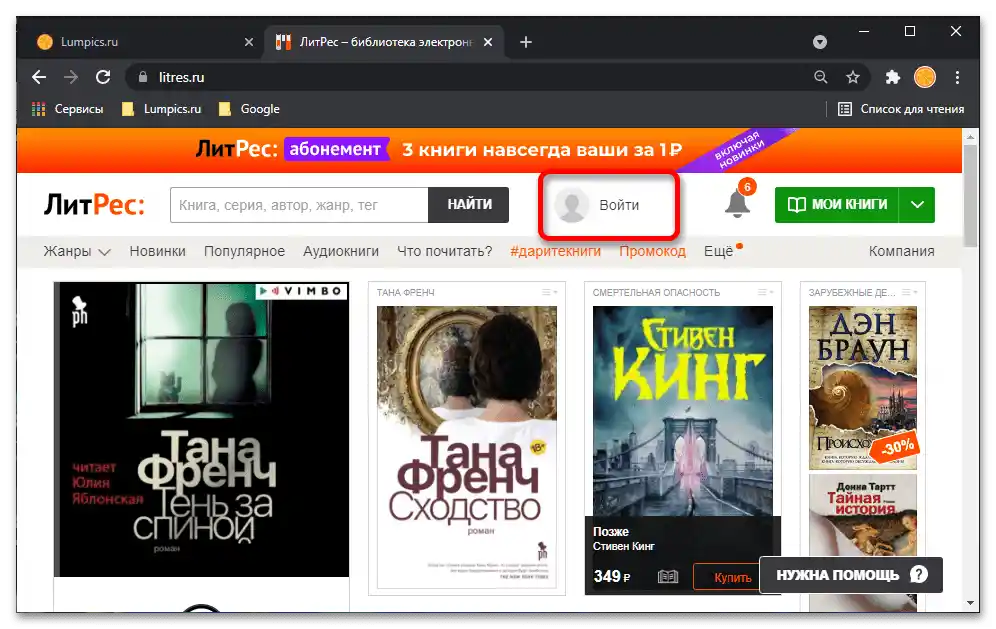The height and width of the screenshot is (629, 996).
Task: Click the СМЕРТЕЛЬНАЯ ОПАСНОСТЬ heading
Action: click(656, 293)
